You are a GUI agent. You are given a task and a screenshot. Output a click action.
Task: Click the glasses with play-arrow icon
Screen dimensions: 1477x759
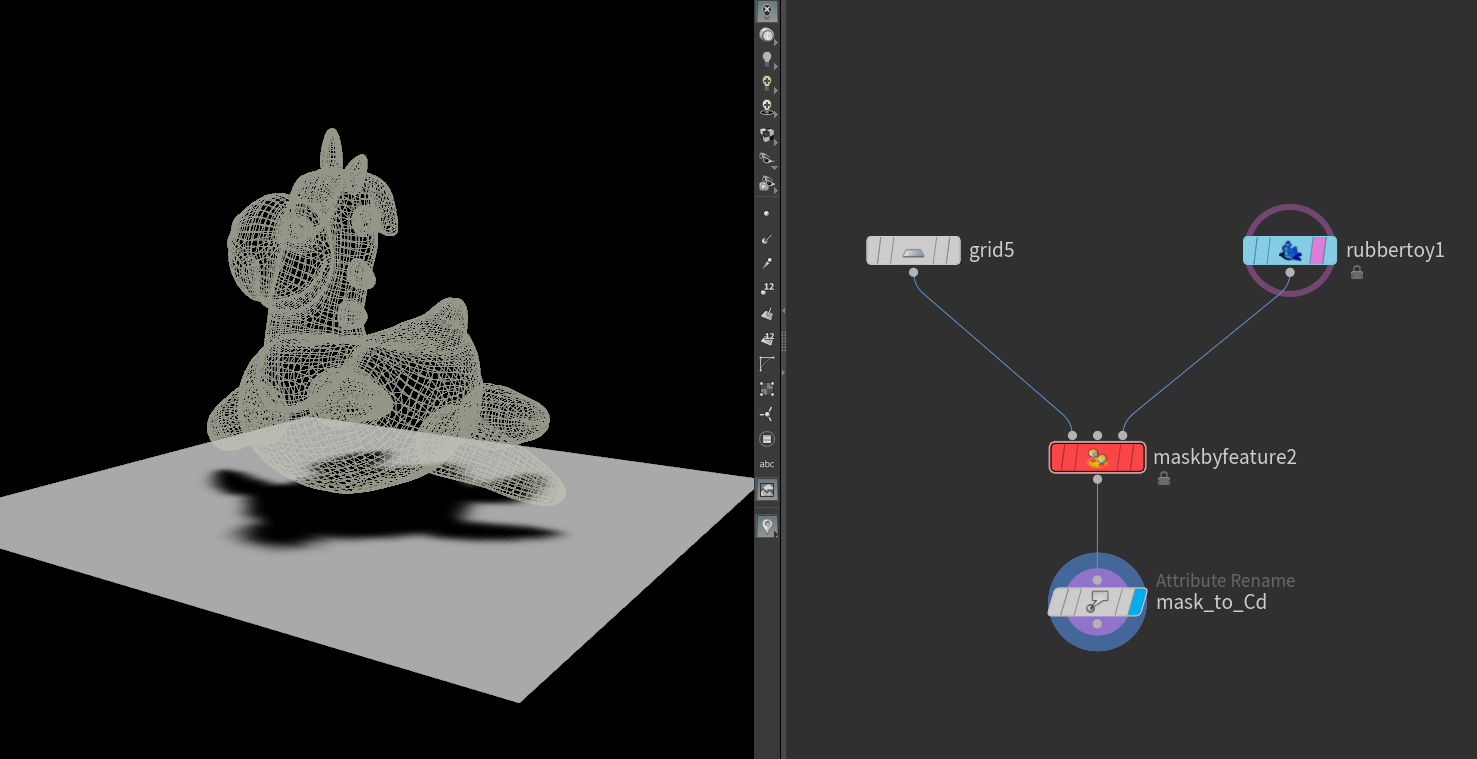[767, 184]
